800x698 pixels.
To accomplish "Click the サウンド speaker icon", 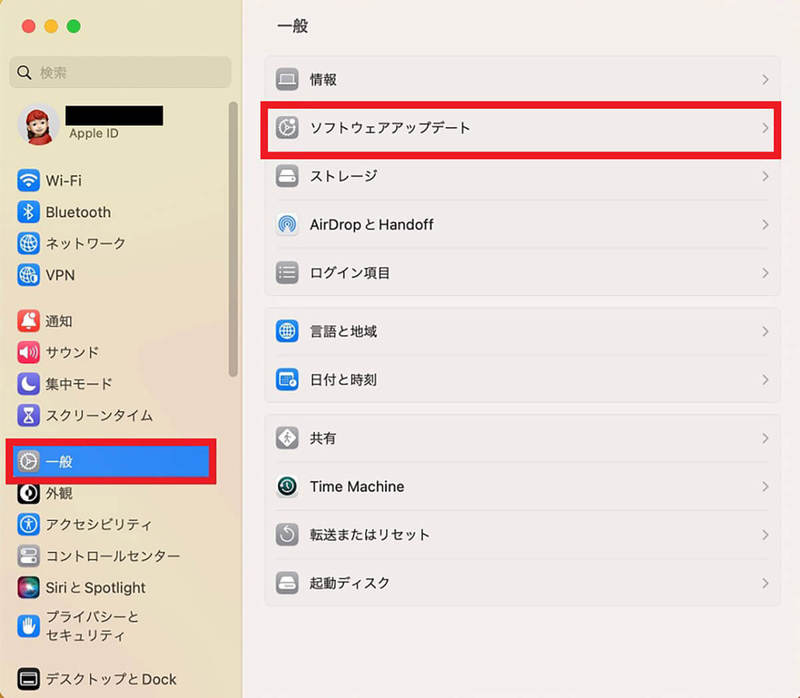I will pyautogui.click(x=29, y=353).
